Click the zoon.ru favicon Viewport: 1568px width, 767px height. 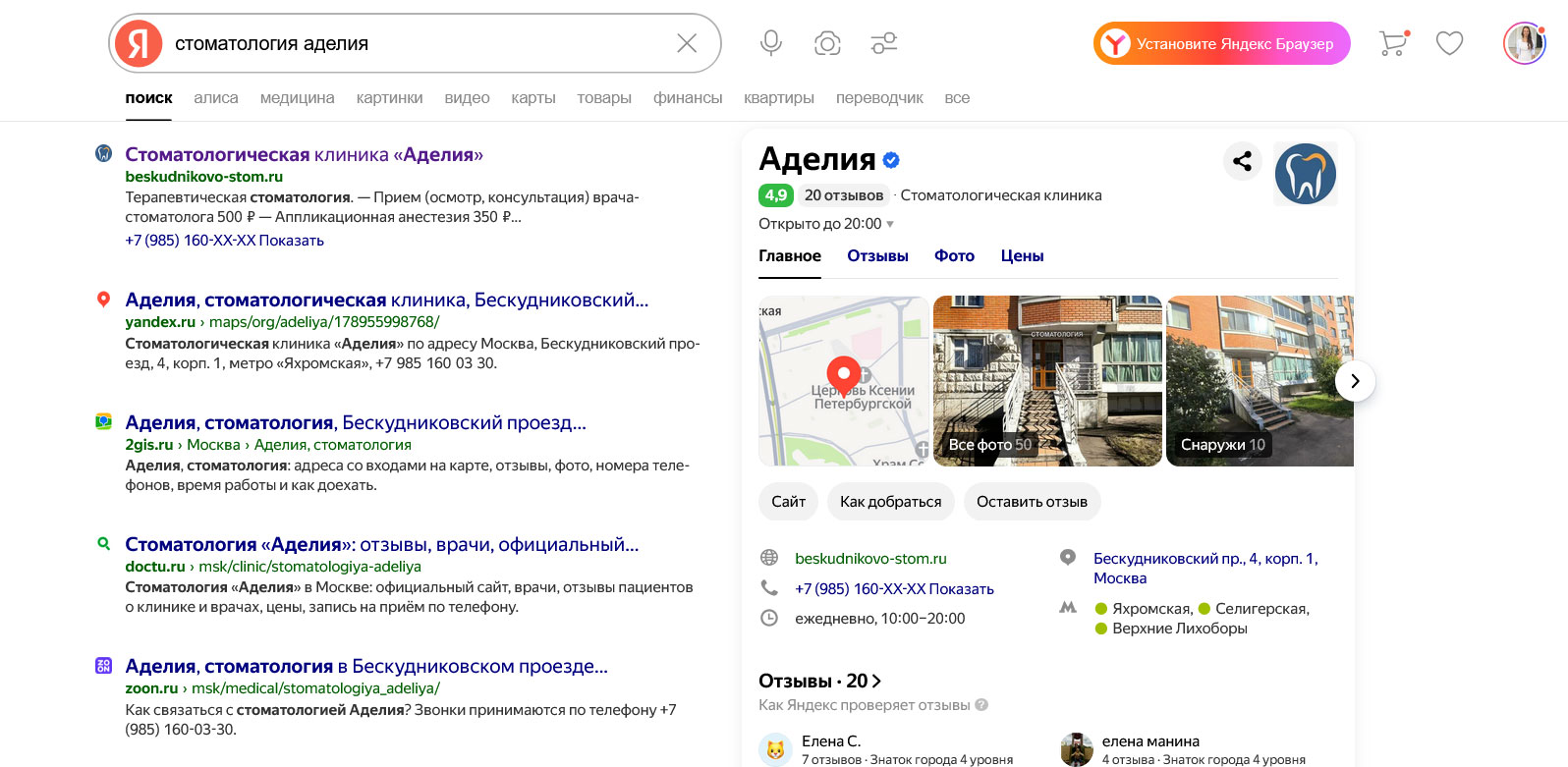click(x=103, y=666)
